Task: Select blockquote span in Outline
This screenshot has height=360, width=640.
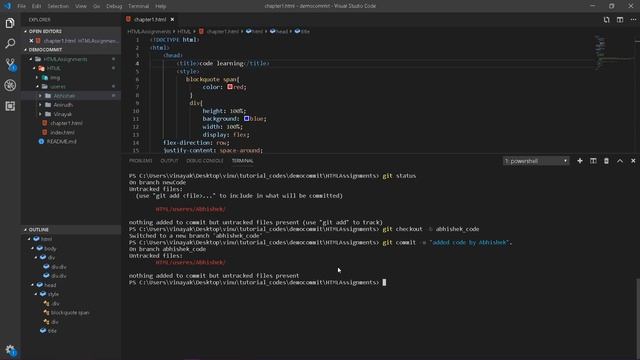Action: 70,313
